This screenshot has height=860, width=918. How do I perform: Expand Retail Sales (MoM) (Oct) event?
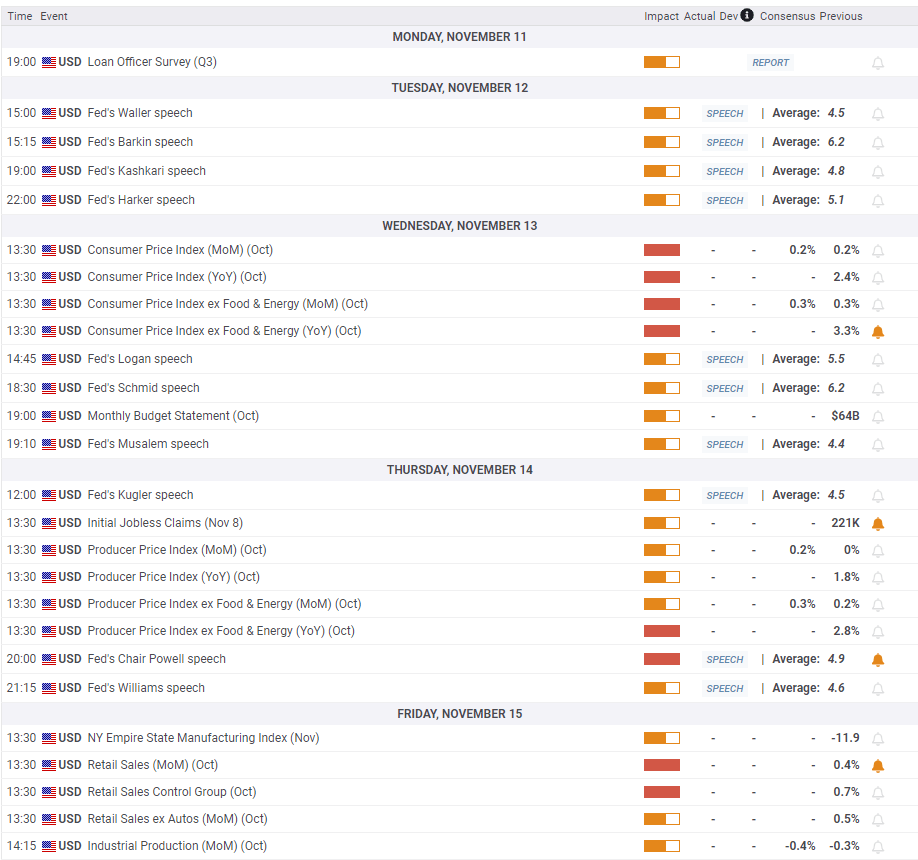tap(152, 765)
